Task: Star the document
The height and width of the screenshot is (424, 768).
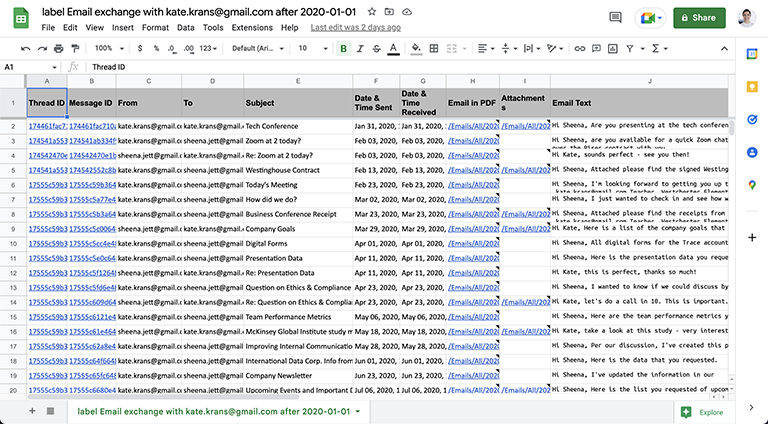Action: coord(372,12)
